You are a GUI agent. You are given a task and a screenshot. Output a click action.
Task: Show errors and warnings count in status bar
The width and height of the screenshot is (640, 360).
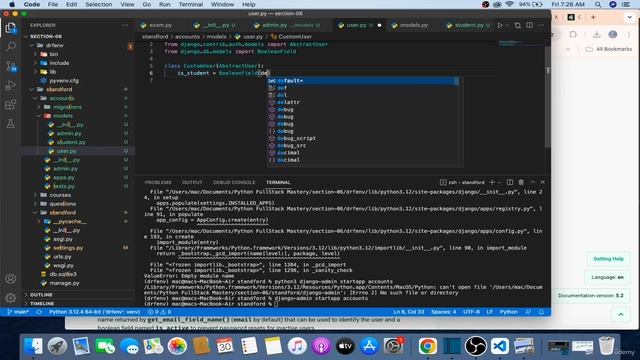[x=159, y=312]
